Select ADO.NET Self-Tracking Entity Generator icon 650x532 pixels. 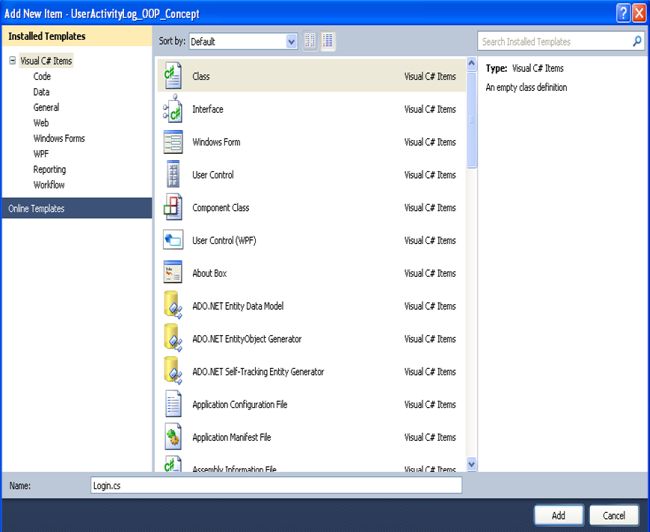click(x=172, y=371)
